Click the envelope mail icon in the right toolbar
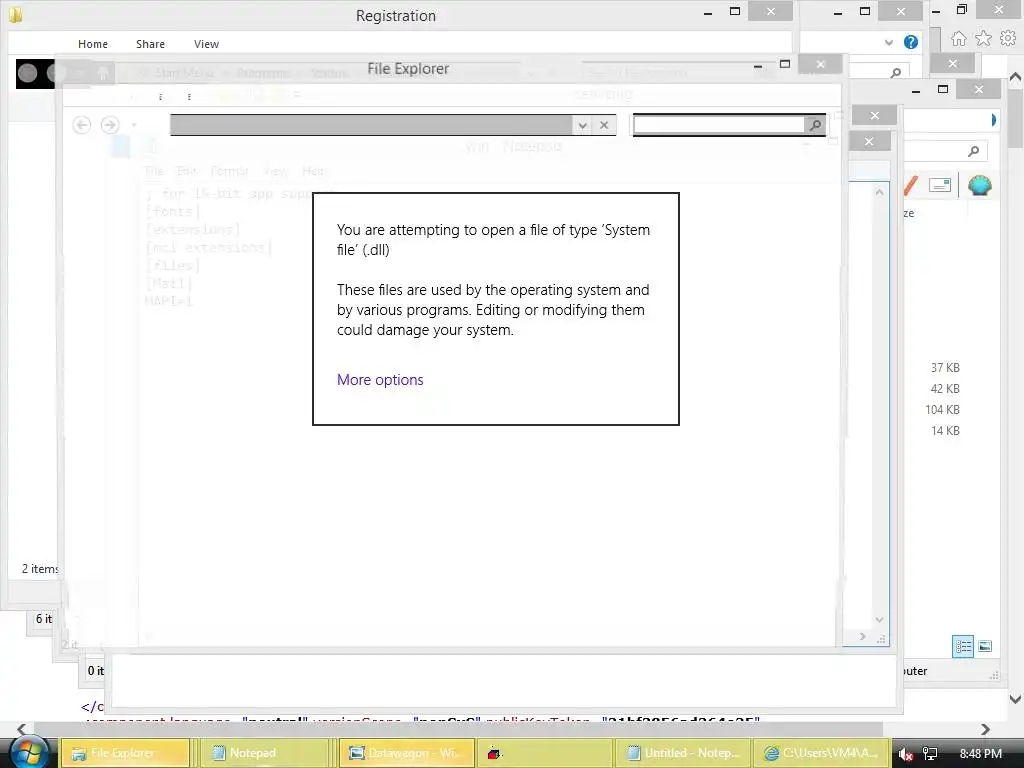Screen dimensions: 1024x768 939,185
